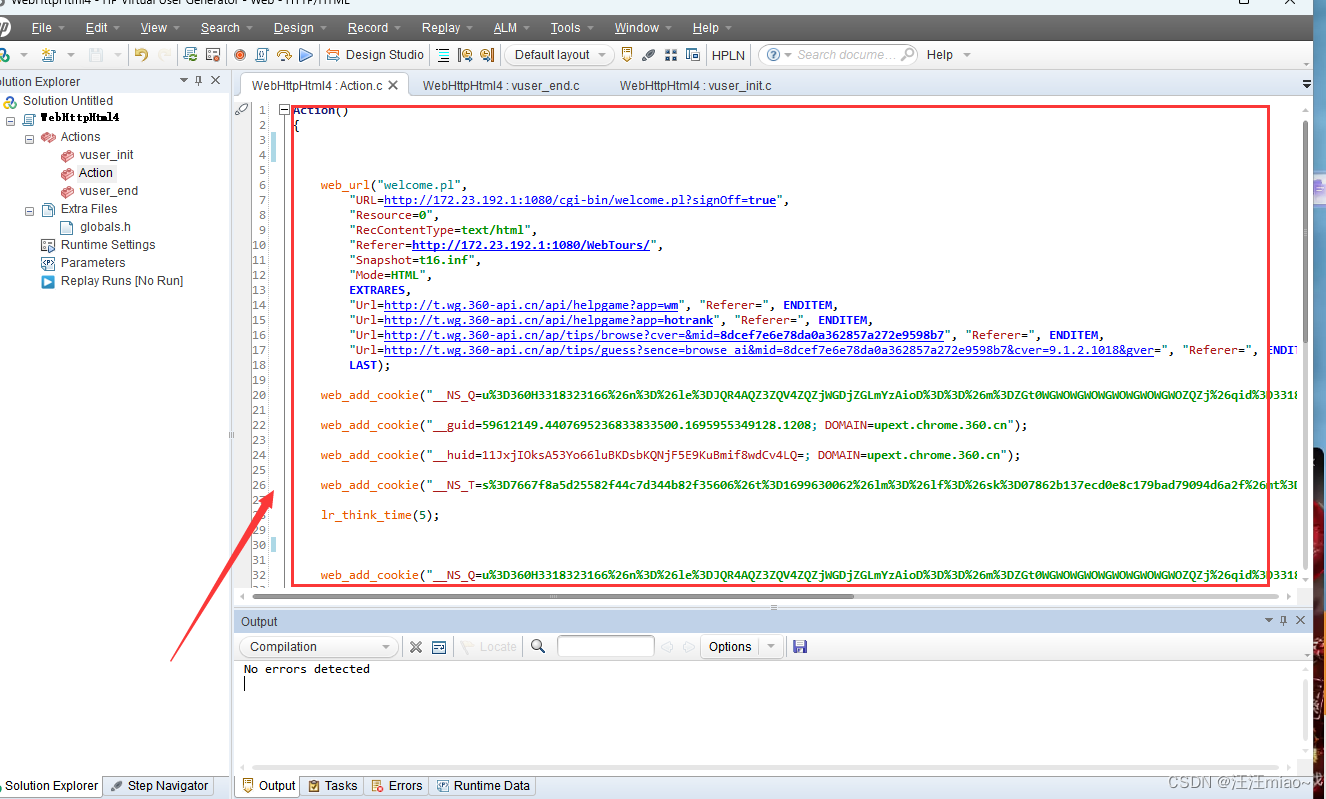Close the Action.c editor tab

point(393,86)
